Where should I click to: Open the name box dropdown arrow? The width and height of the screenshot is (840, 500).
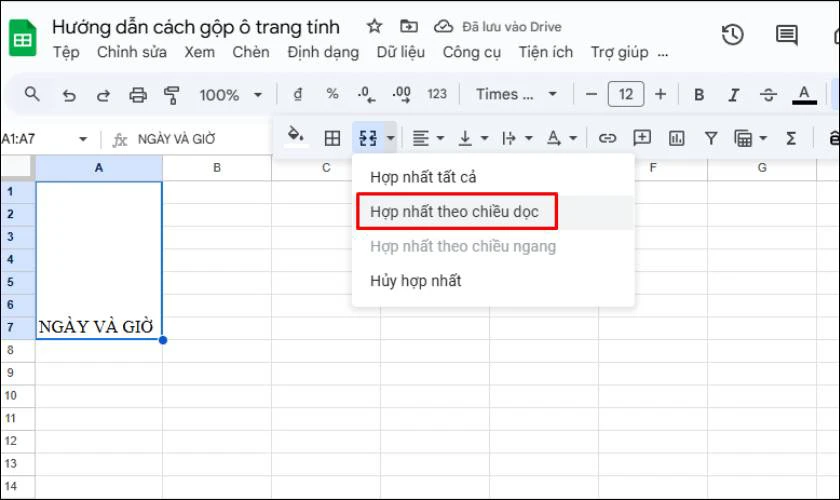click(x=83, y=139)
